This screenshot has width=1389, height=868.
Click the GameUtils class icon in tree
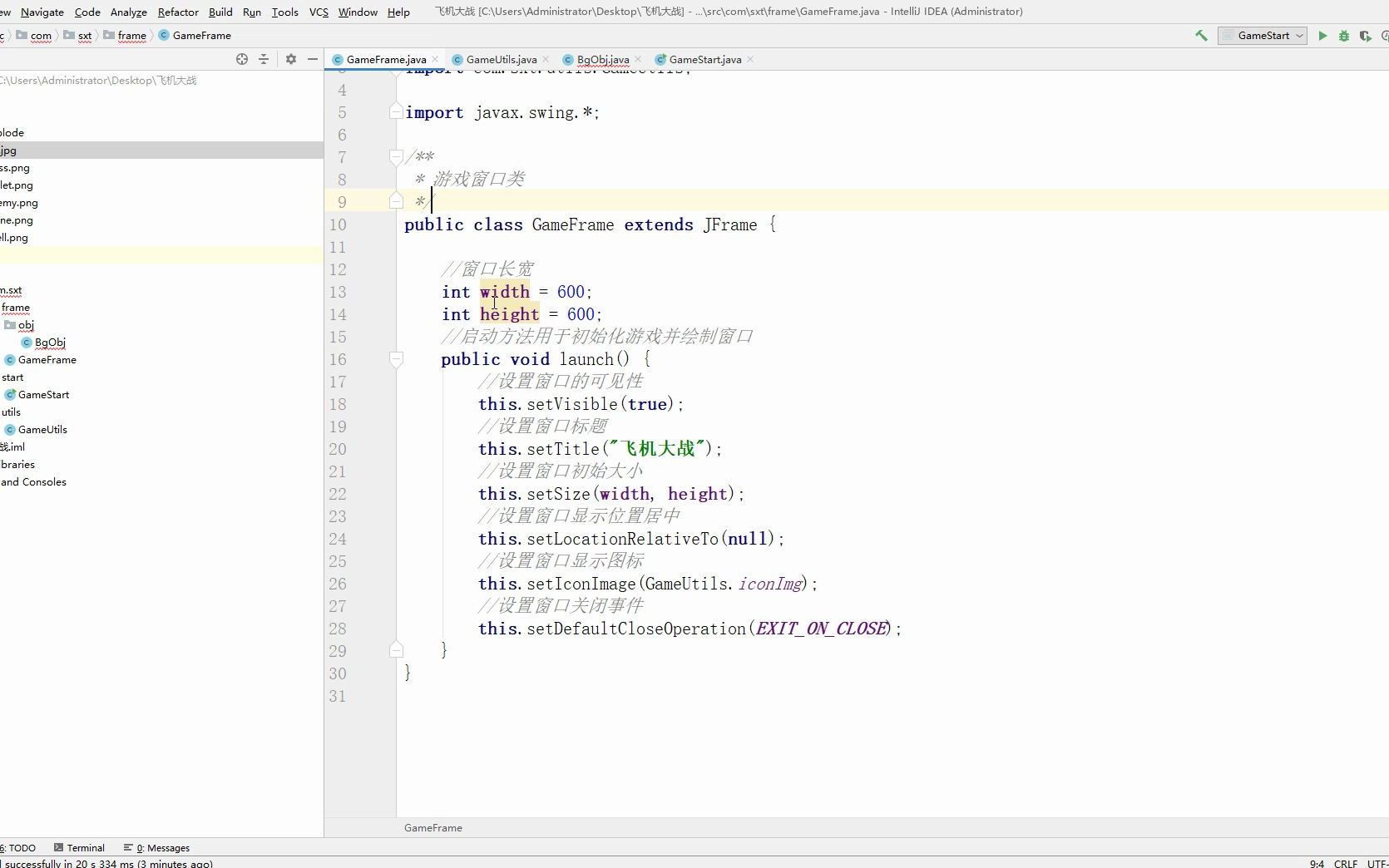pyautogui.click(x=10, y=430)
